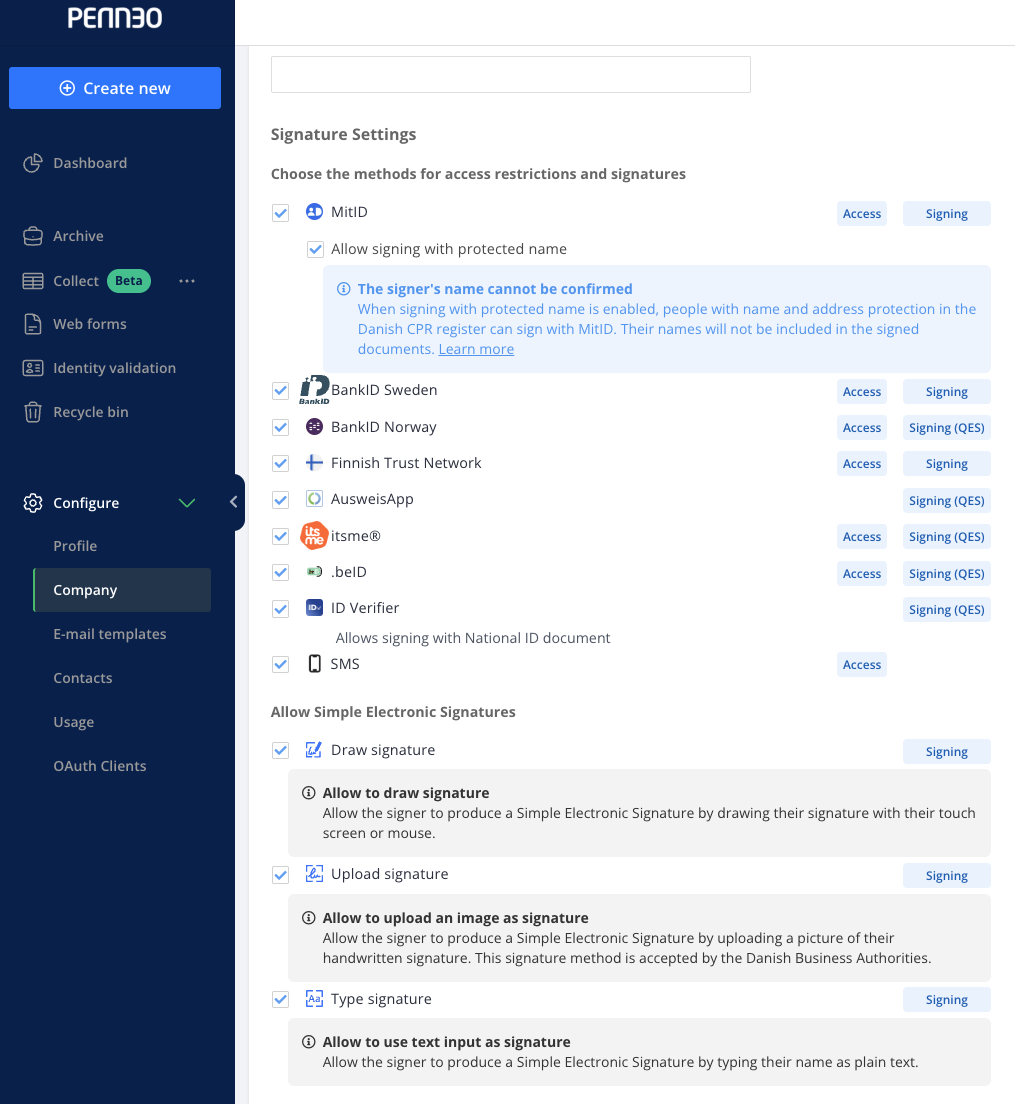1015x1104 pixels.
Task: Open the Collect three-dots options menu
Action: pyautogui.click(x=187, y=281)
